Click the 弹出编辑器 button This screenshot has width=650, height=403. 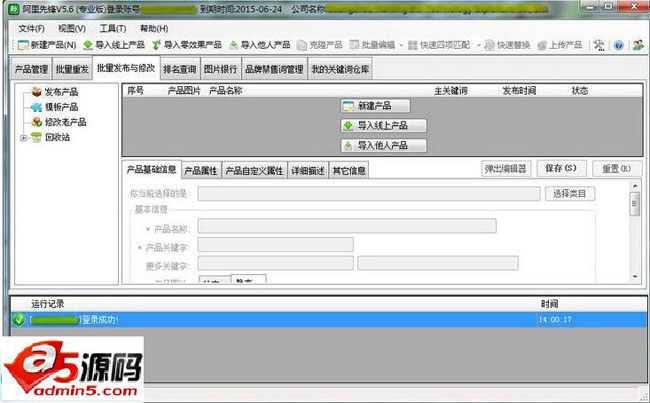point(506,169)
